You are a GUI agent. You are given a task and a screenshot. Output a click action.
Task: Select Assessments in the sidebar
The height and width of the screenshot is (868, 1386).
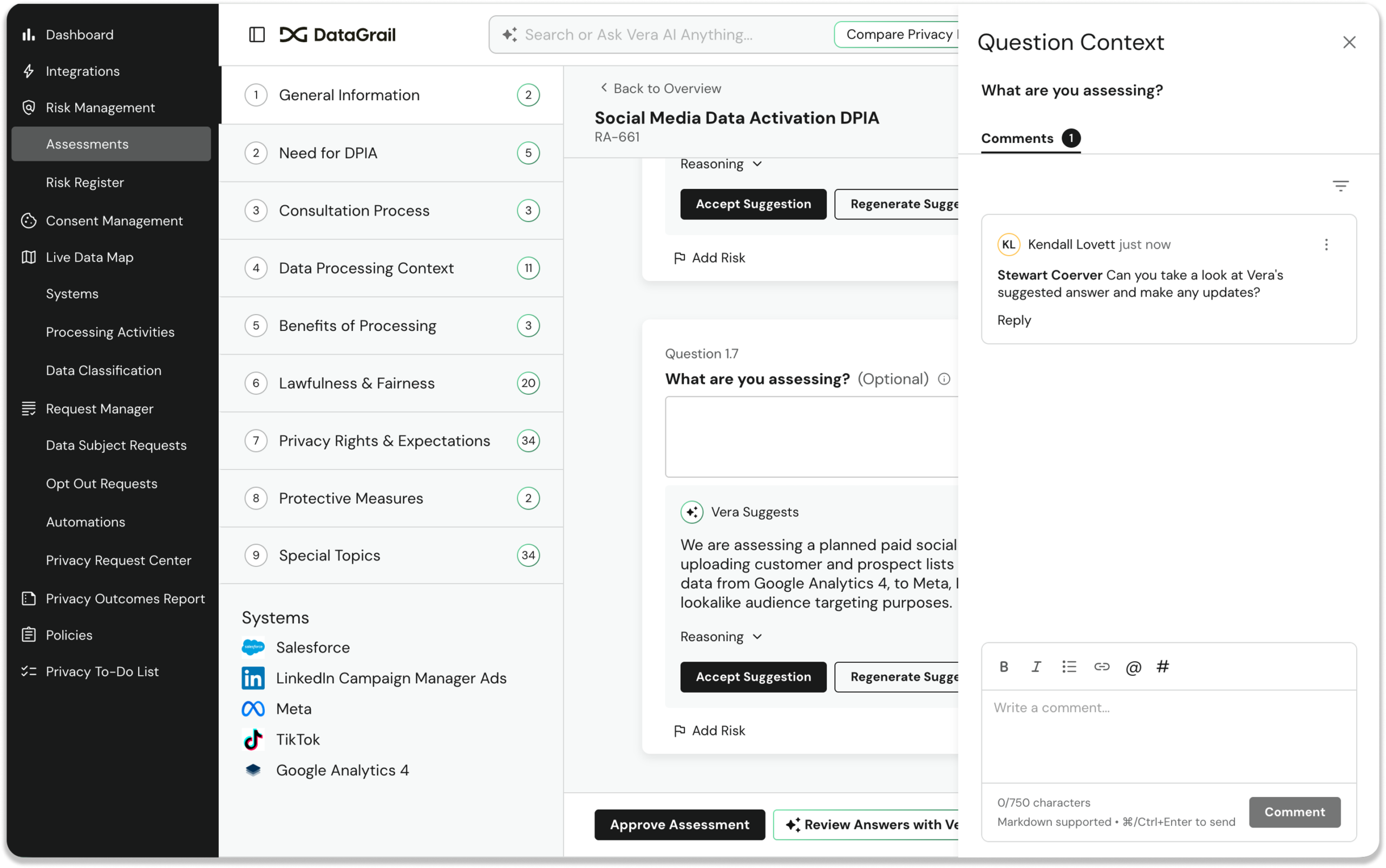click(112, 143)
